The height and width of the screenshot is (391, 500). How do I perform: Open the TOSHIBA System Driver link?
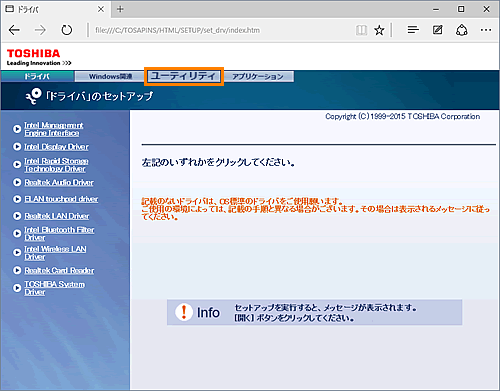point(54,288)
